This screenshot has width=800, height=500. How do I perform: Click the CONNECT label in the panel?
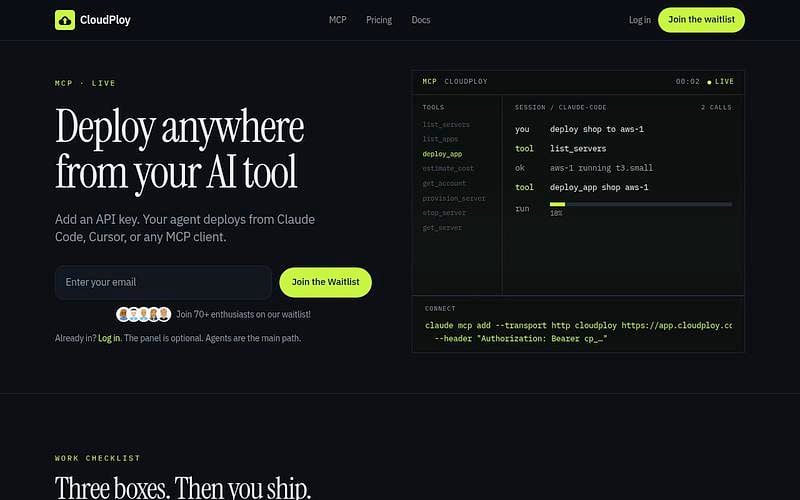(440, 309)
